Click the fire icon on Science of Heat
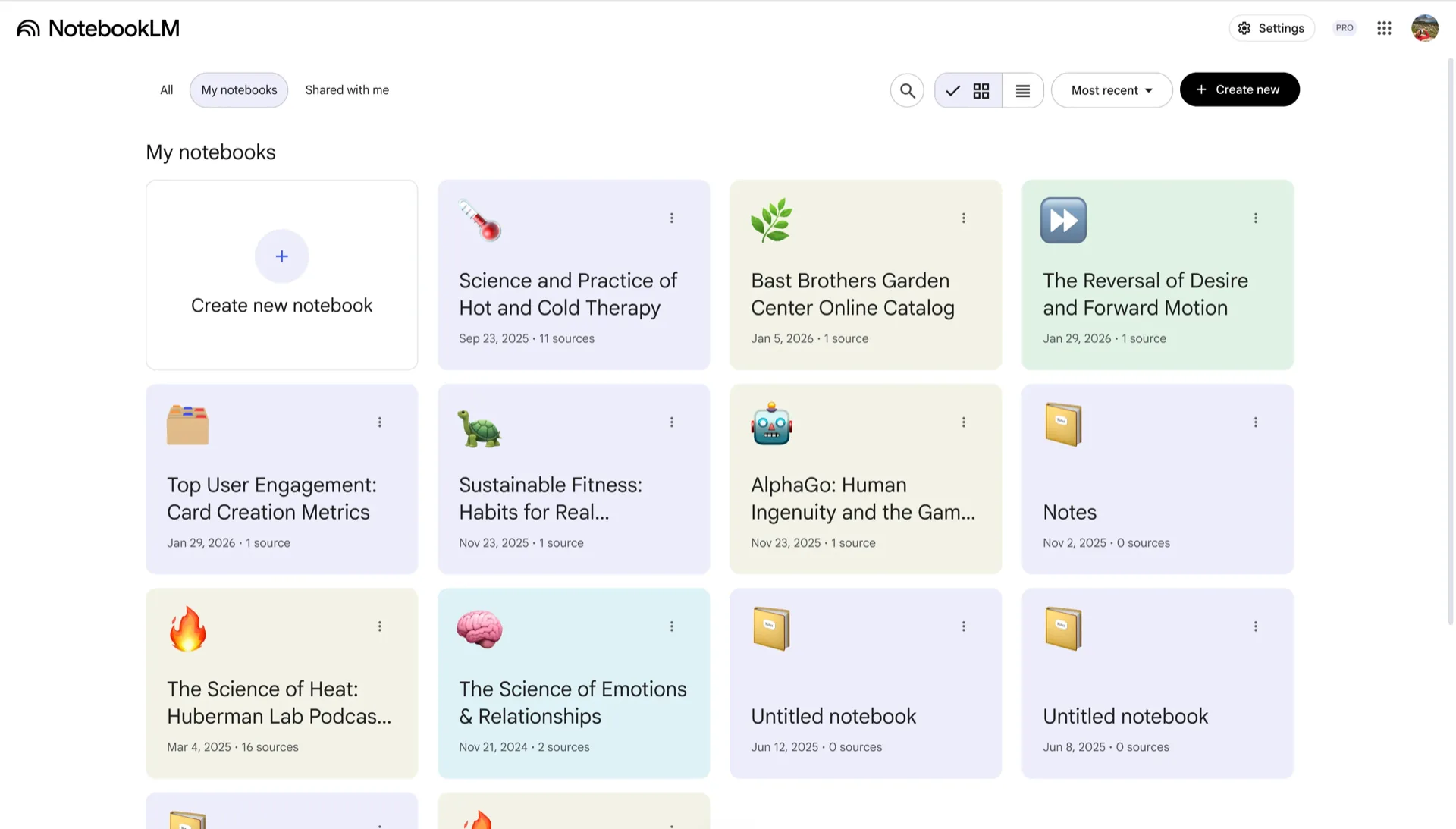The height and width of the screenshot is (829, 1456). [188, 629]
